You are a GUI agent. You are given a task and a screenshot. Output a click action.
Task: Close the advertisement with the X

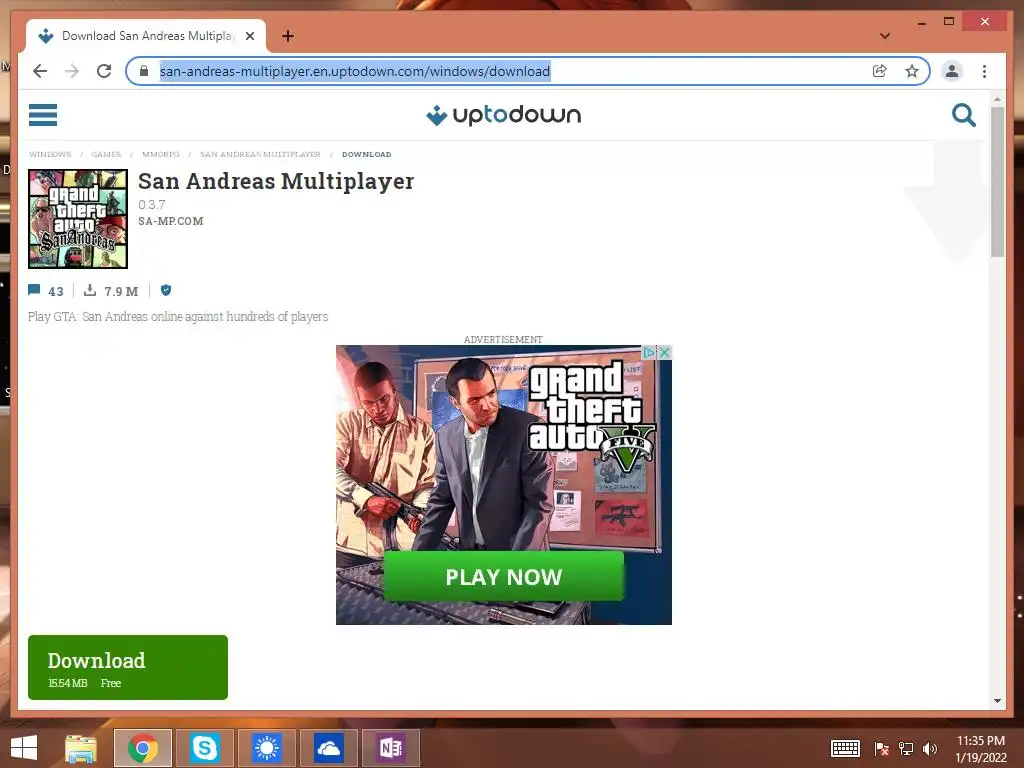pos(665,352)
